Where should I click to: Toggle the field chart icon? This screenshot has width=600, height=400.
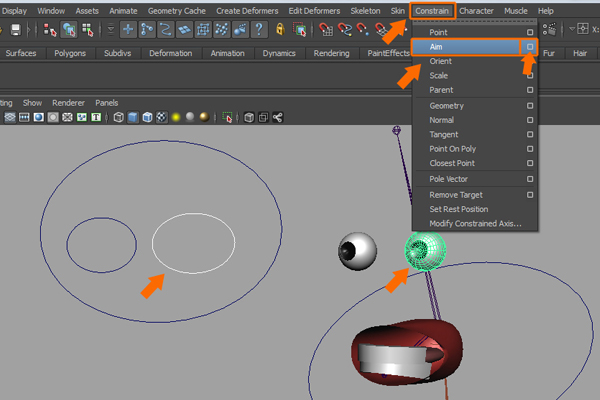click(67, 117)
